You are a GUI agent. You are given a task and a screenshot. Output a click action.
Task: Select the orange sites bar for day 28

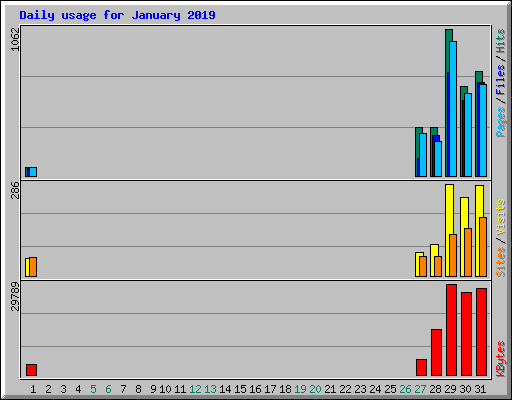point(438,267)
